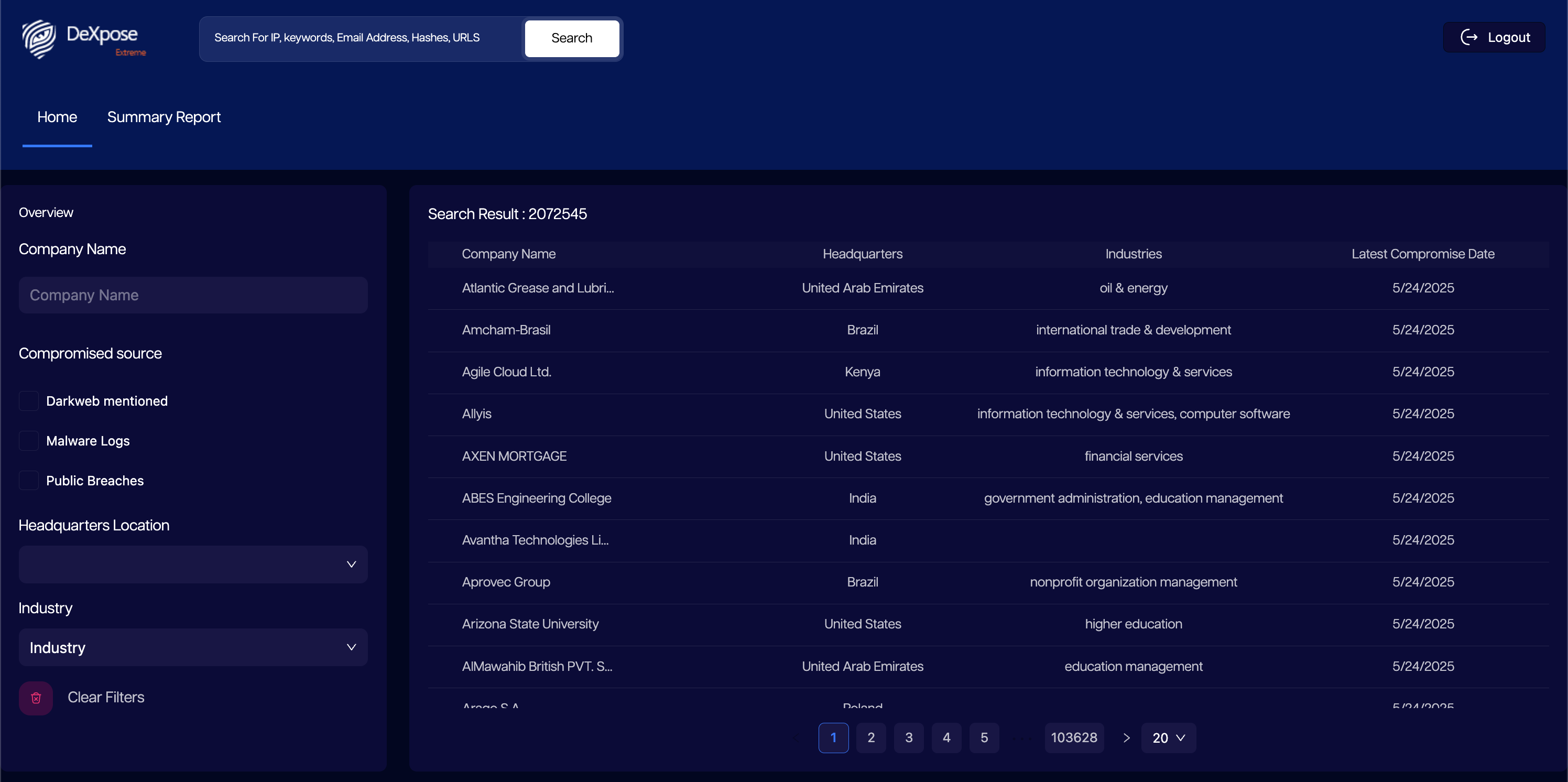Open Arizona State University entry

tap(988, 624)
